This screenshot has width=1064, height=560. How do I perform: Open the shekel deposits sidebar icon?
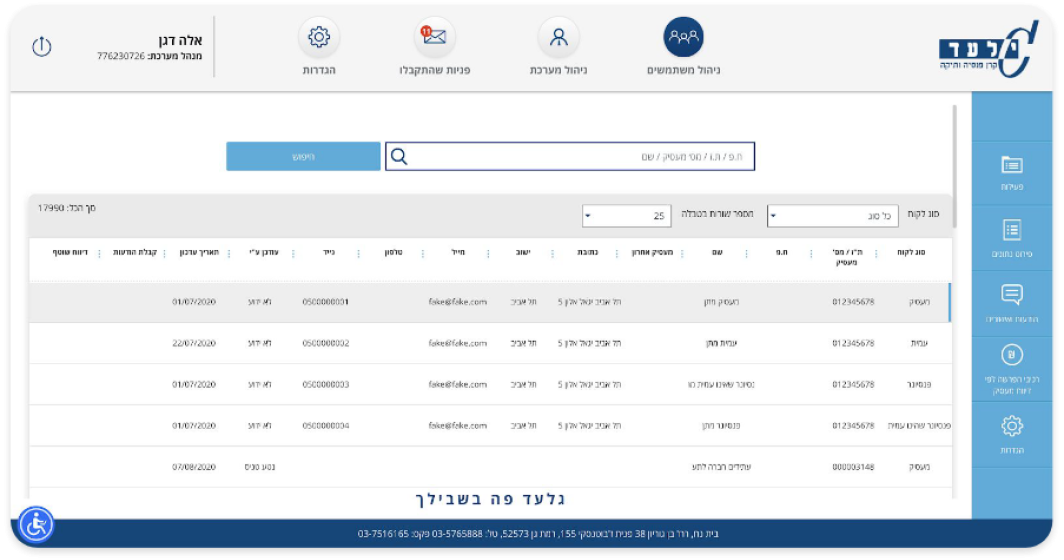click(x=1011, y=355)
